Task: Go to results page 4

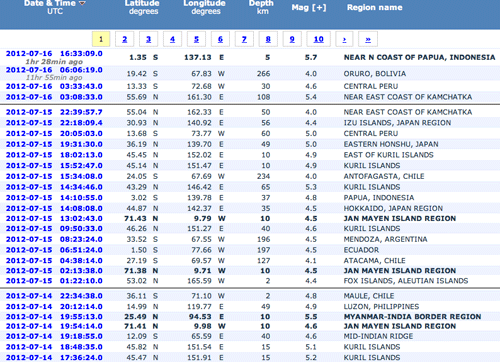Action: 172,39
